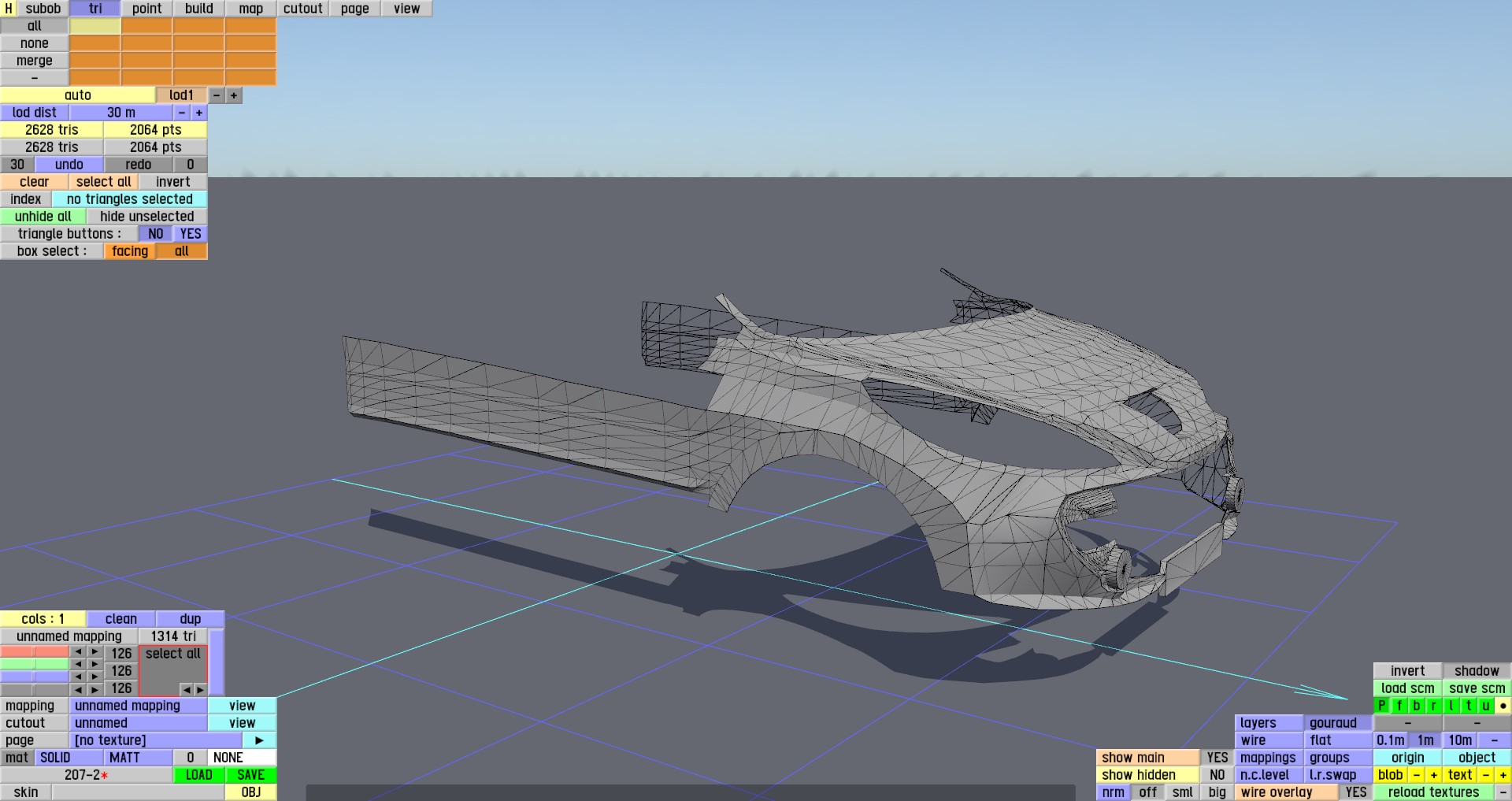Reduce text size with its minus button

(1486, 775)
